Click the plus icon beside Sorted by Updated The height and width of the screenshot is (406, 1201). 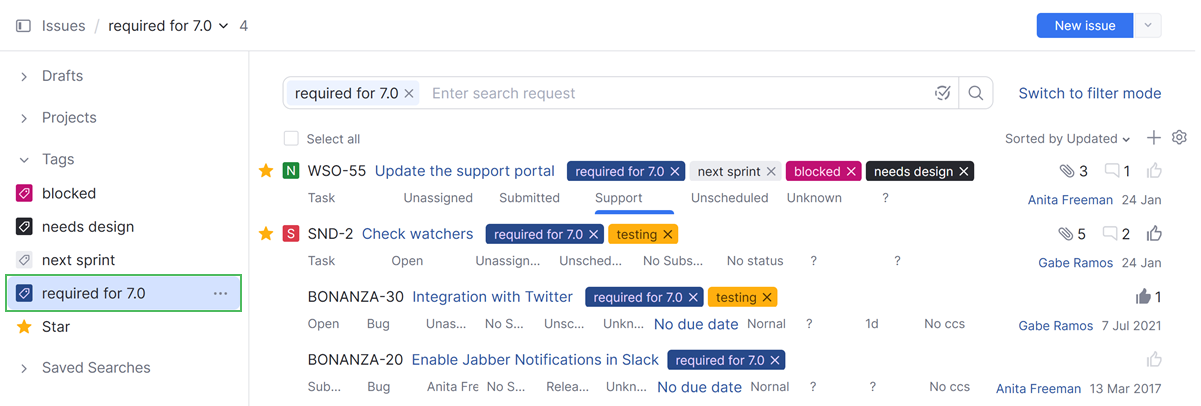pos(1154,138)
